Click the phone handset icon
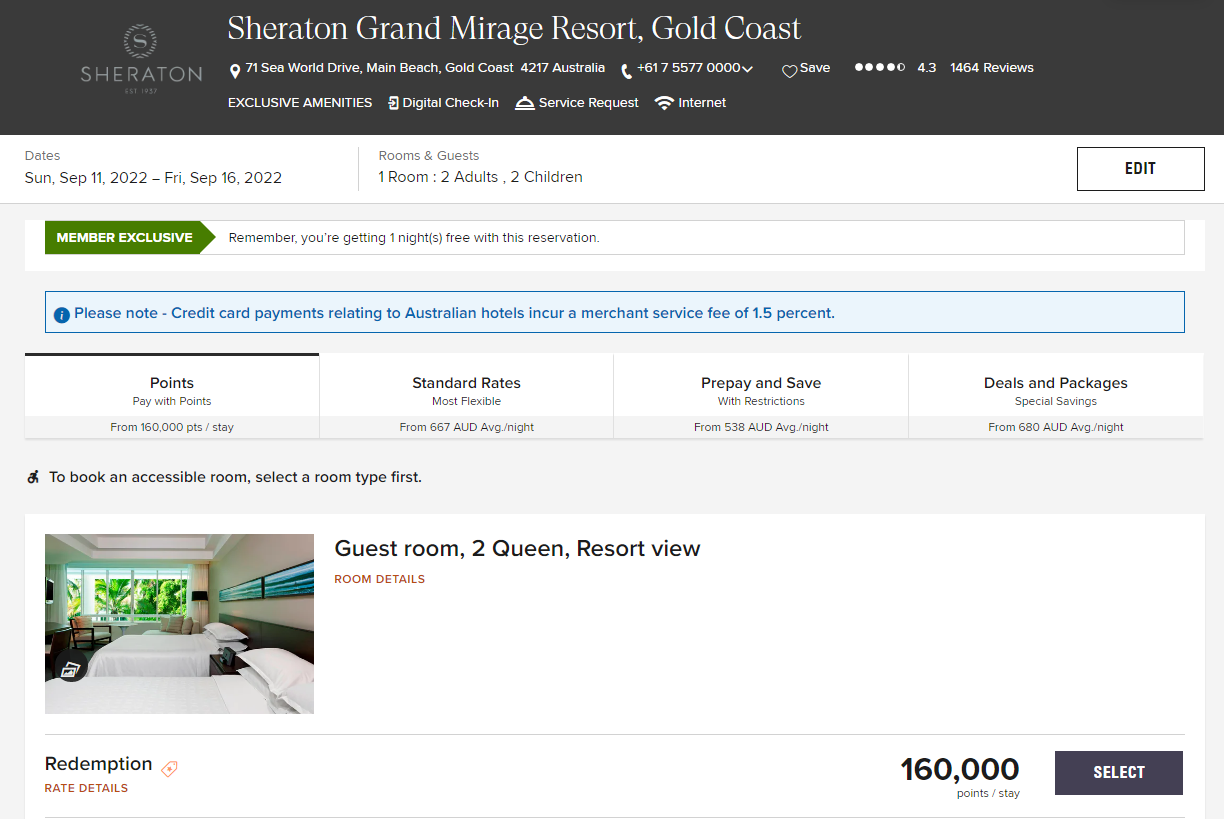 [627, 71]
